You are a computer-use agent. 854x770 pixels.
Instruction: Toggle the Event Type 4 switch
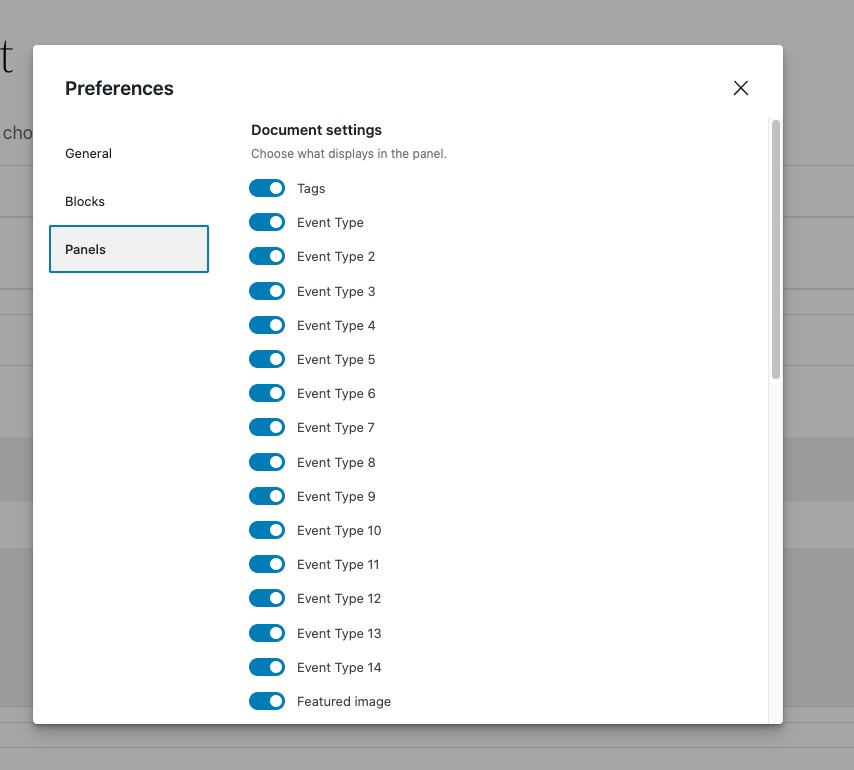pyautogui.click(x=267, y=326)
